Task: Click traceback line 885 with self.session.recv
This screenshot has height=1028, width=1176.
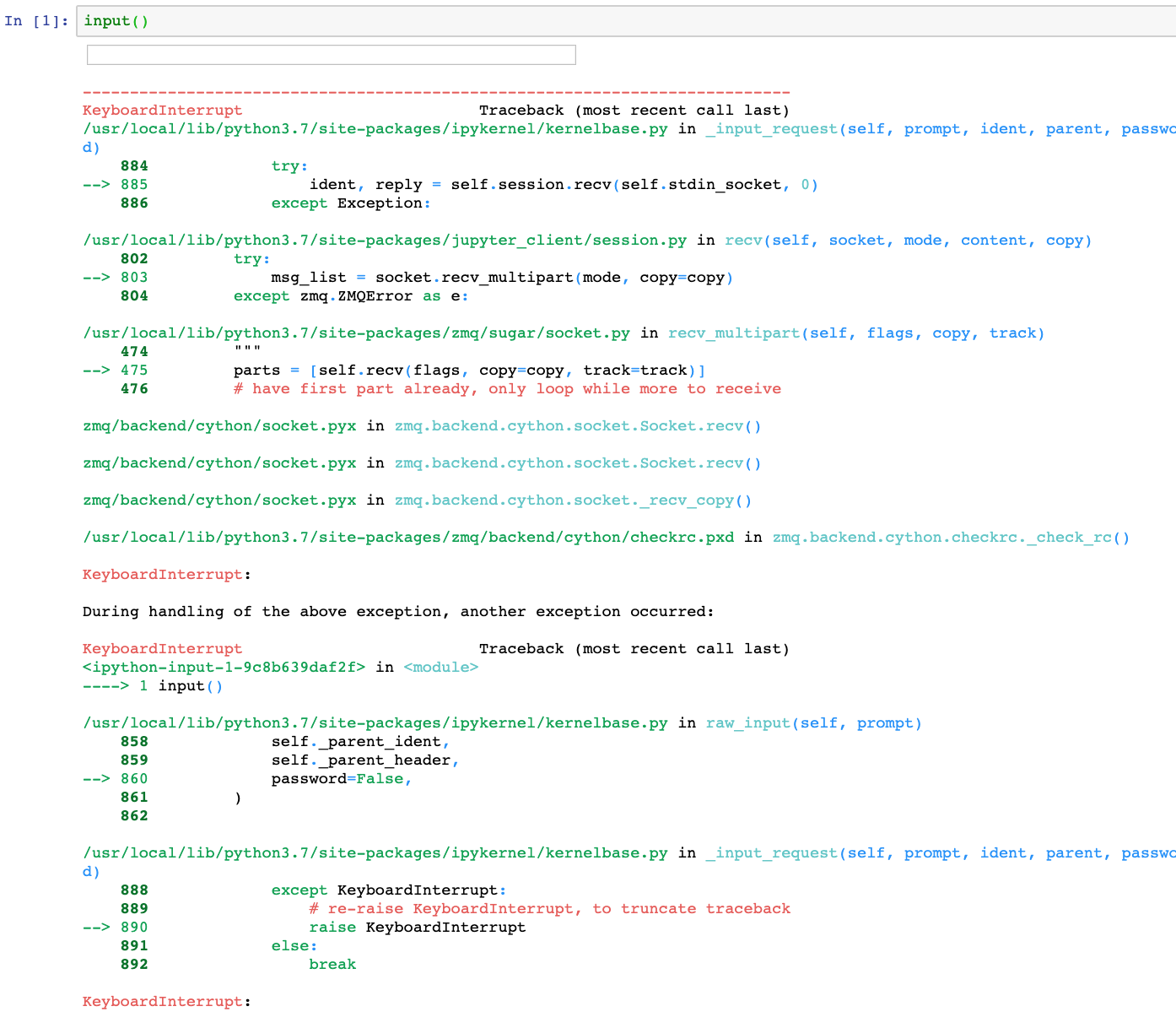Action: click(563, 185)
